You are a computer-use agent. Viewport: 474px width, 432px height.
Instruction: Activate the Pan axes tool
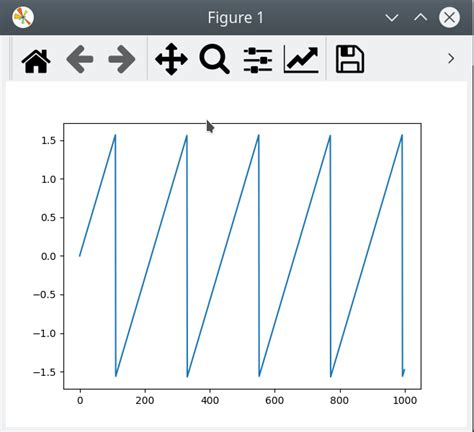click(x=171, y=59)
